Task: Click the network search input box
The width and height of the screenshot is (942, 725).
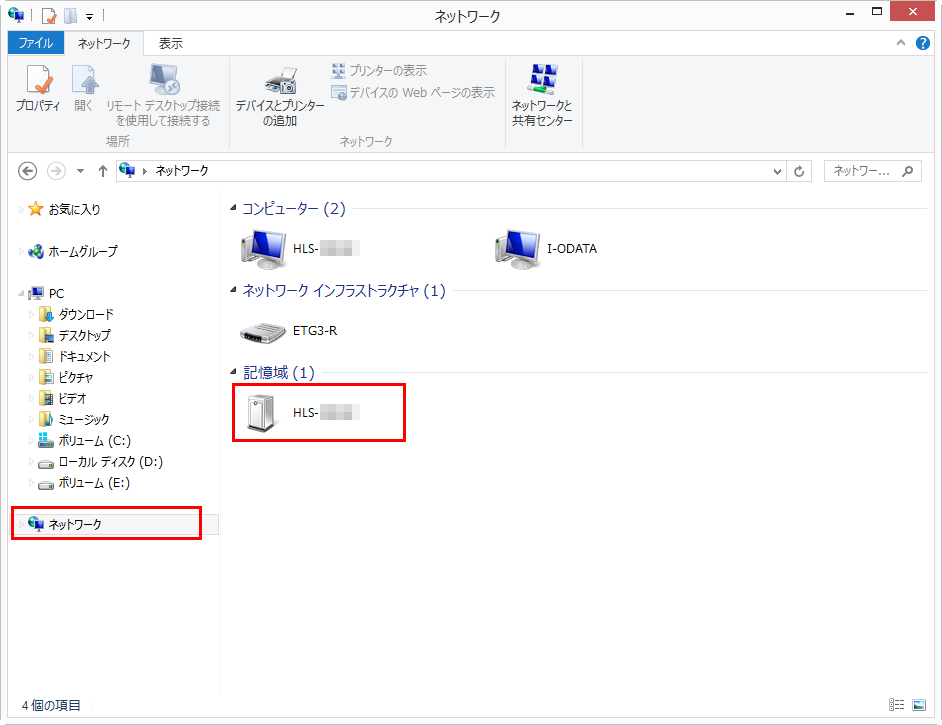Action: click(x=862, y=171)
